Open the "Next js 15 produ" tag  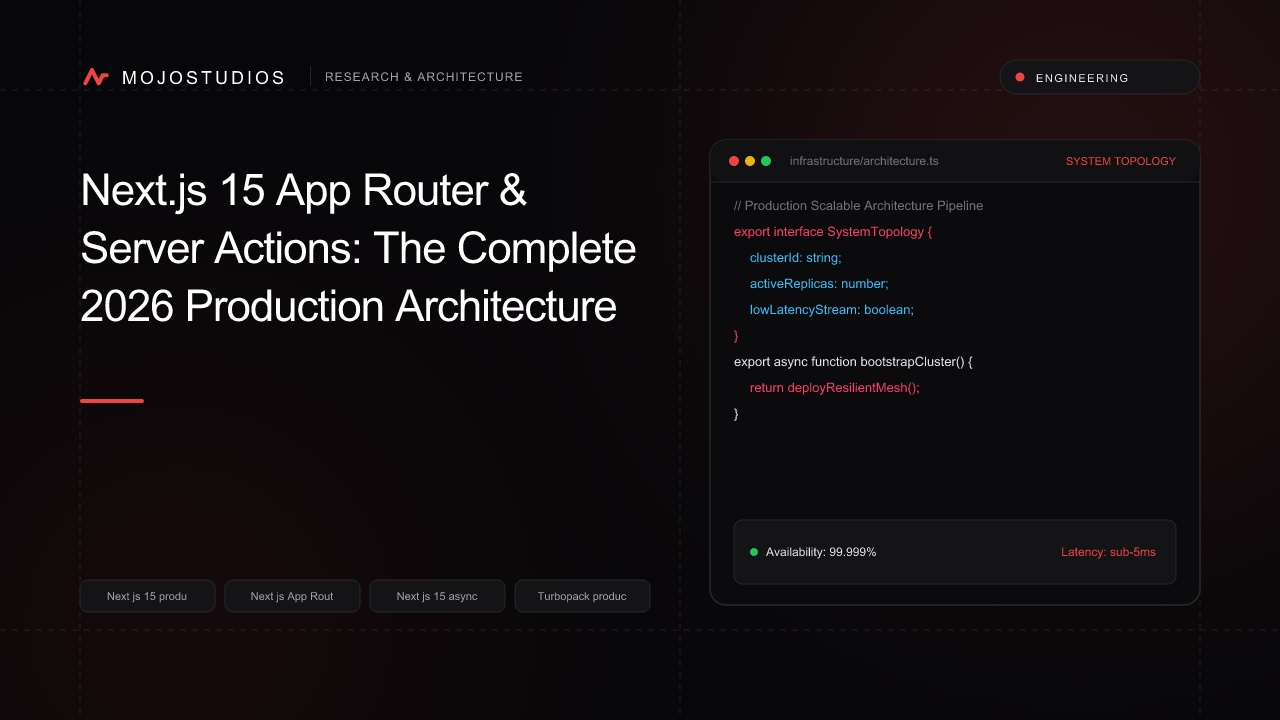tap(147, 596)
